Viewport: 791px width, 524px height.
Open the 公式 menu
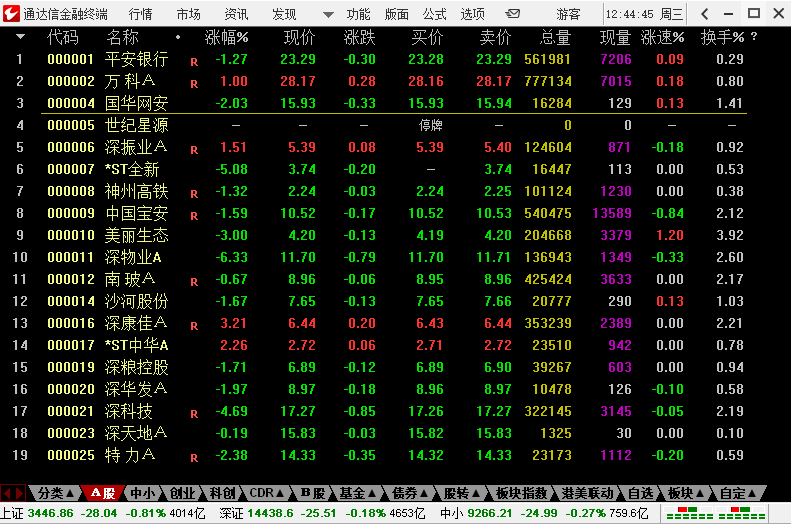[x=434, y=14]
